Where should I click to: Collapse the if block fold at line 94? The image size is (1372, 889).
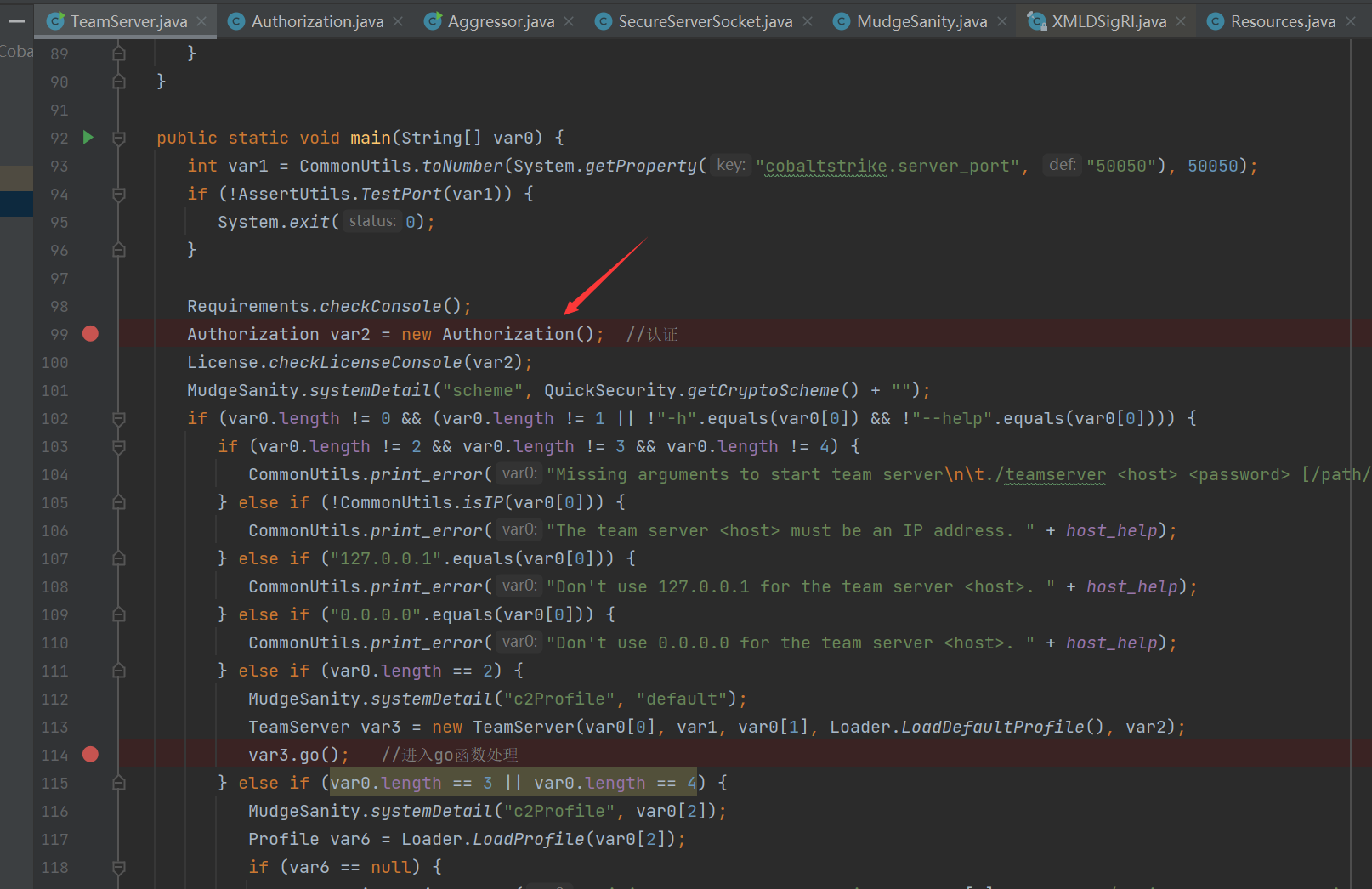[119, 194]
